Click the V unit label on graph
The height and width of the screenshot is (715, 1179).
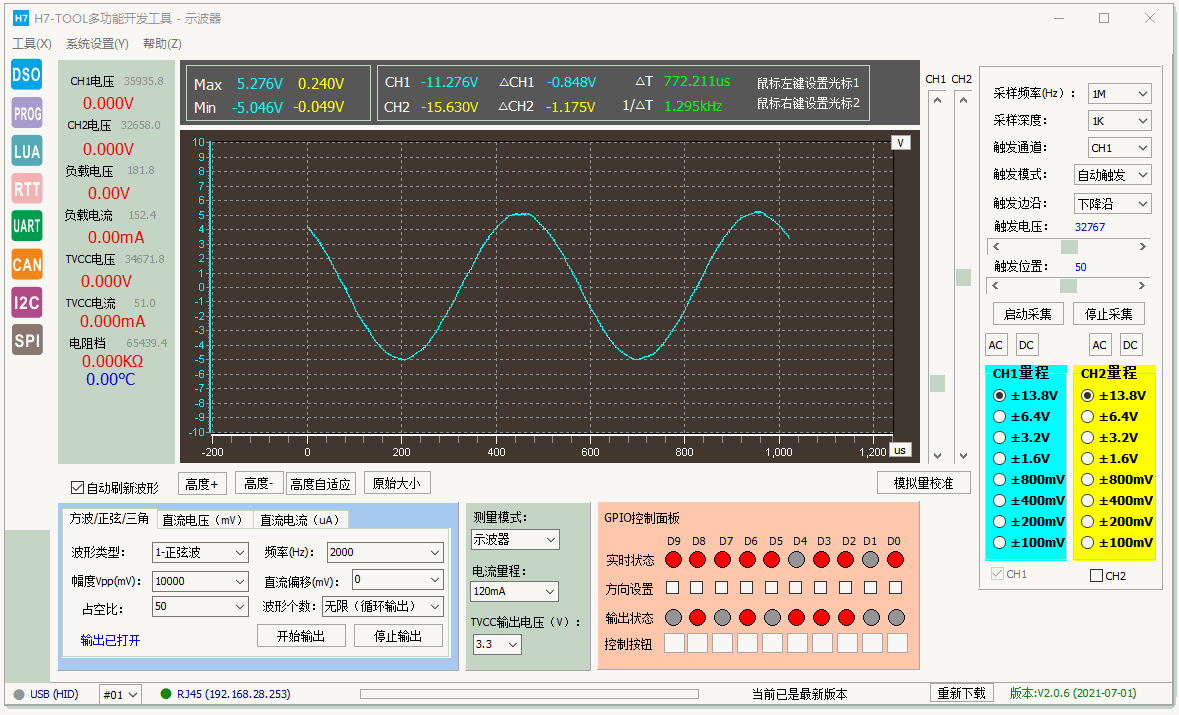tap(901, 143)
